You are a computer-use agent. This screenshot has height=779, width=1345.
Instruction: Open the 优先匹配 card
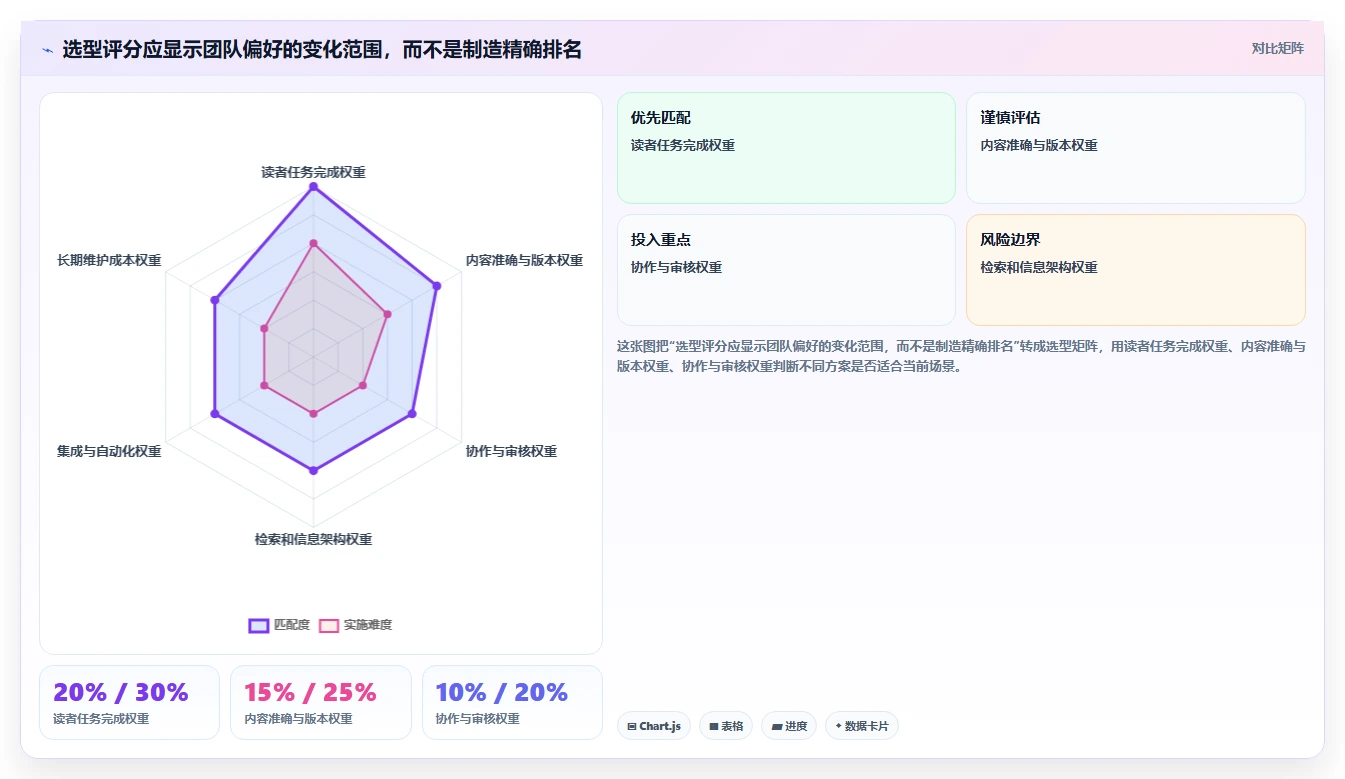click(x=786, y=148)
